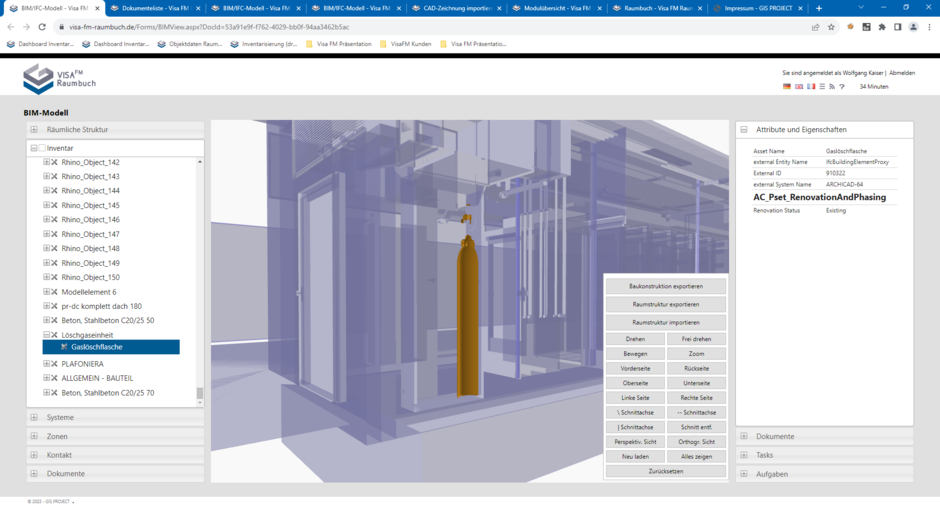Click tools icon next to Rhino_Object_150

55,278
